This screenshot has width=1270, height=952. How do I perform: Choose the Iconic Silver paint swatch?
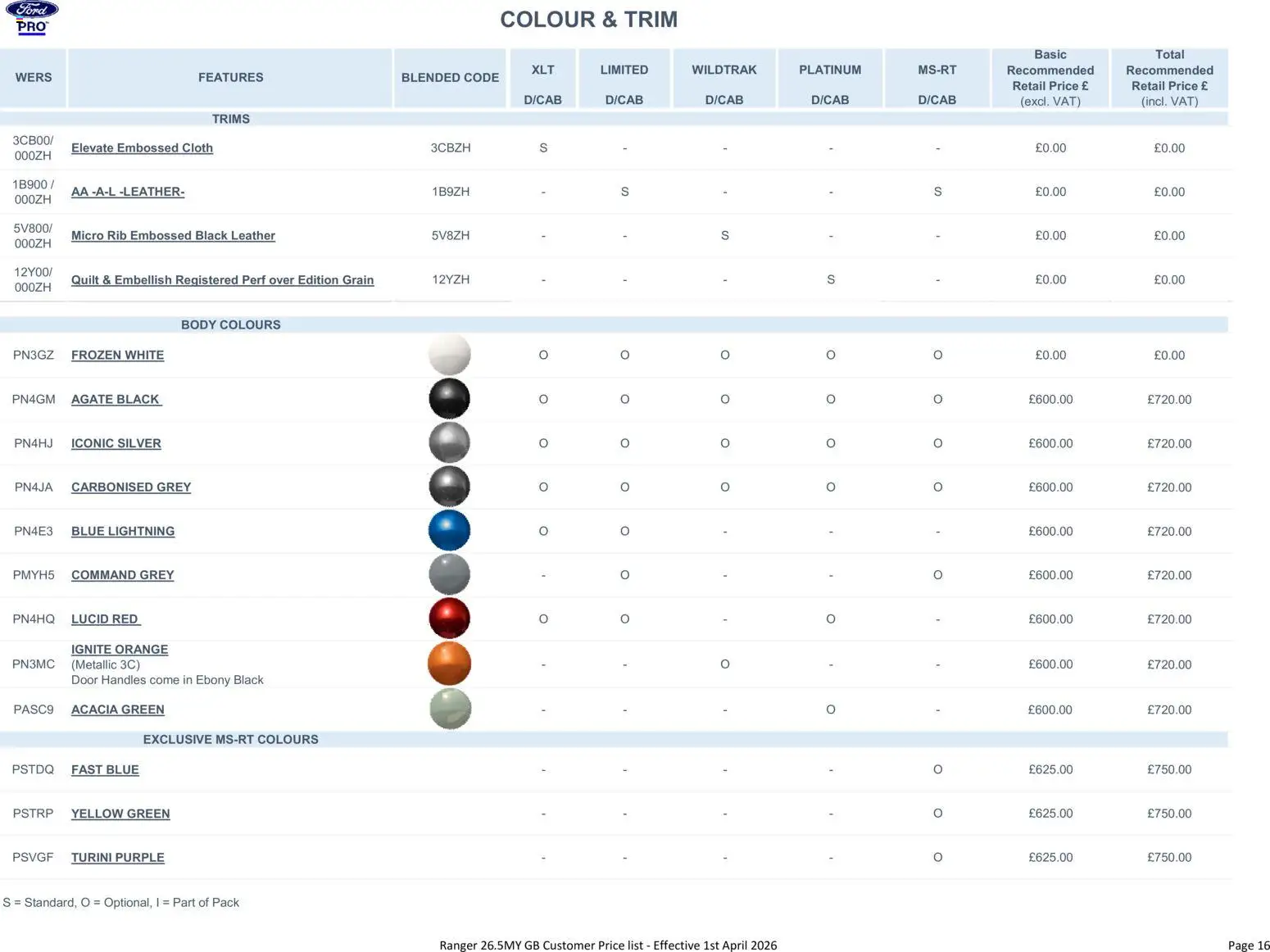point(450,443)
